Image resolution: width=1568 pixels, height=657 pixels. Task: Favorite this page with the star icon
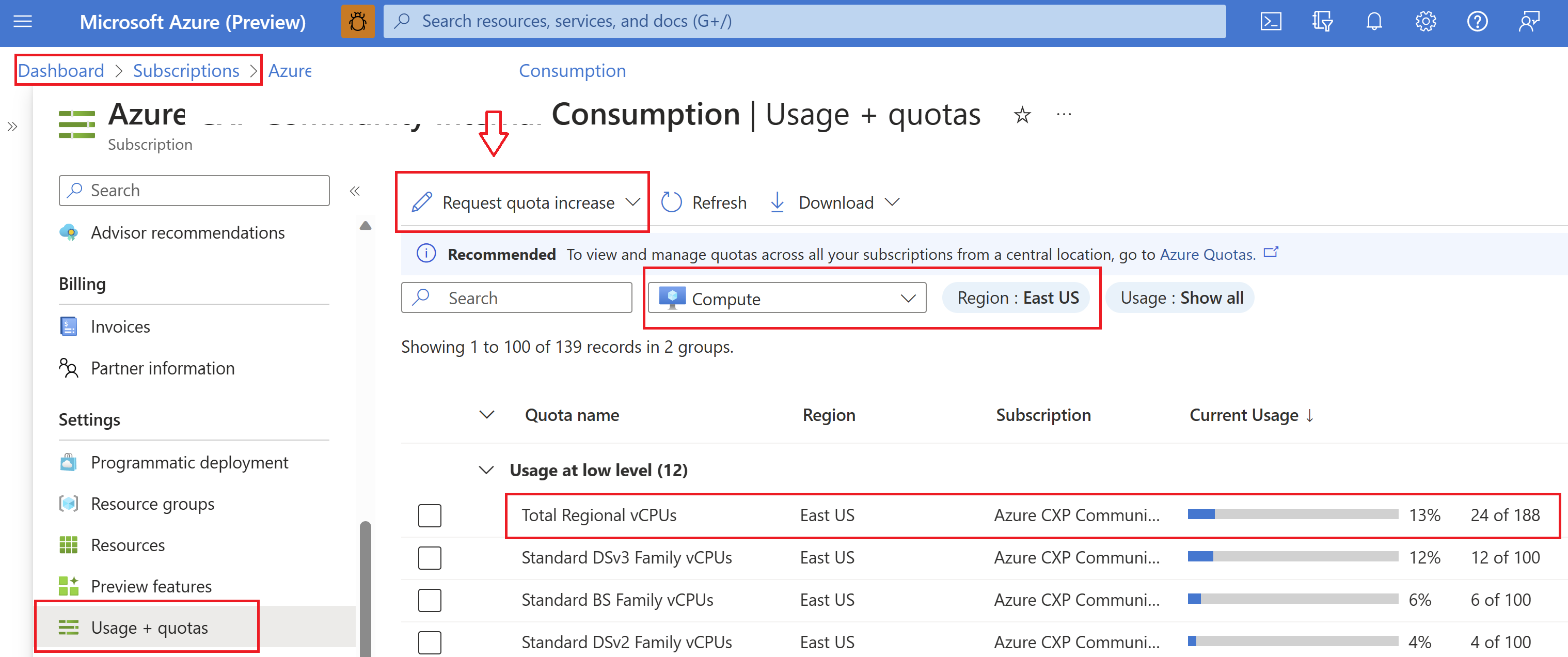pos(1023,115)
